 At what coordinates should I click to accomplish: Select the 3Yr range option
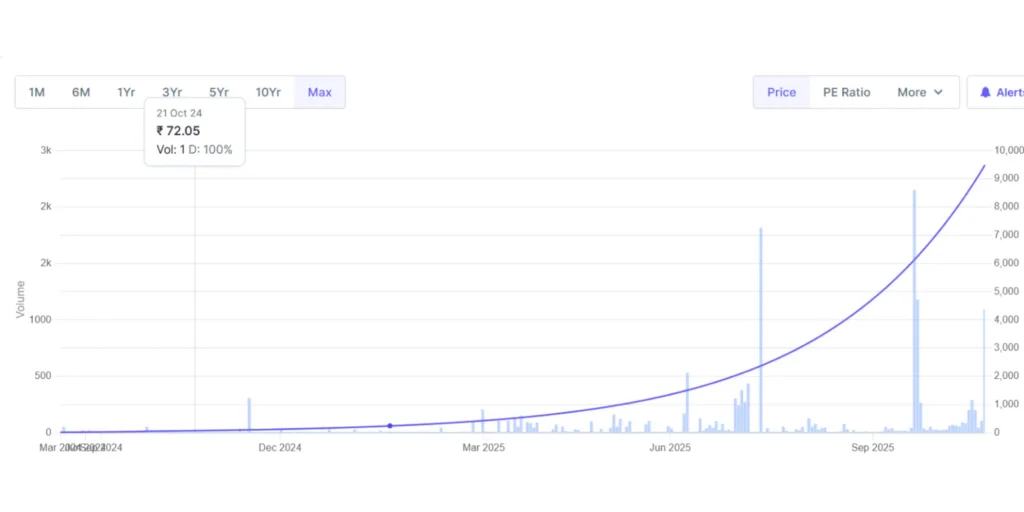pos(172,92)
